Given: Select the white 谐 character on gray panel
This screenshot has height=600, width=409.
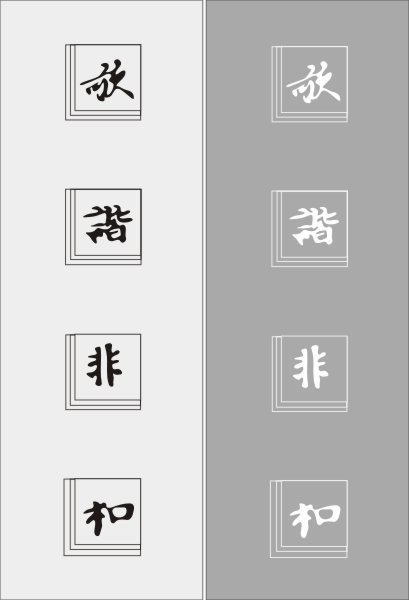Looking at the screenshot, I should click(314, 227).
